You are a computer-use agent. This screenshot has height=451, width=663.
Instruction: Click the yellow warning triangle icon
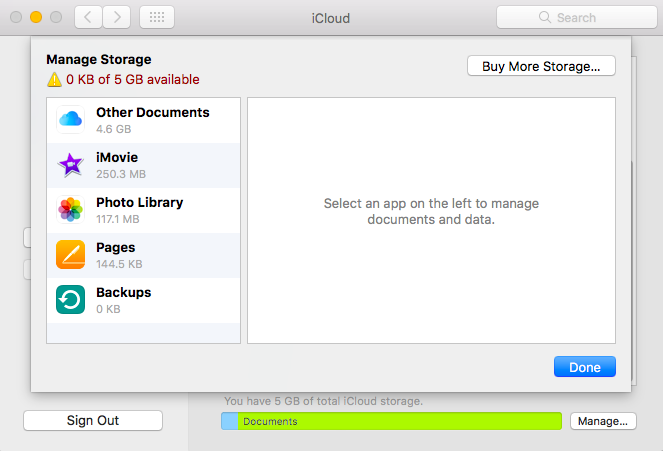pos(54,79)
